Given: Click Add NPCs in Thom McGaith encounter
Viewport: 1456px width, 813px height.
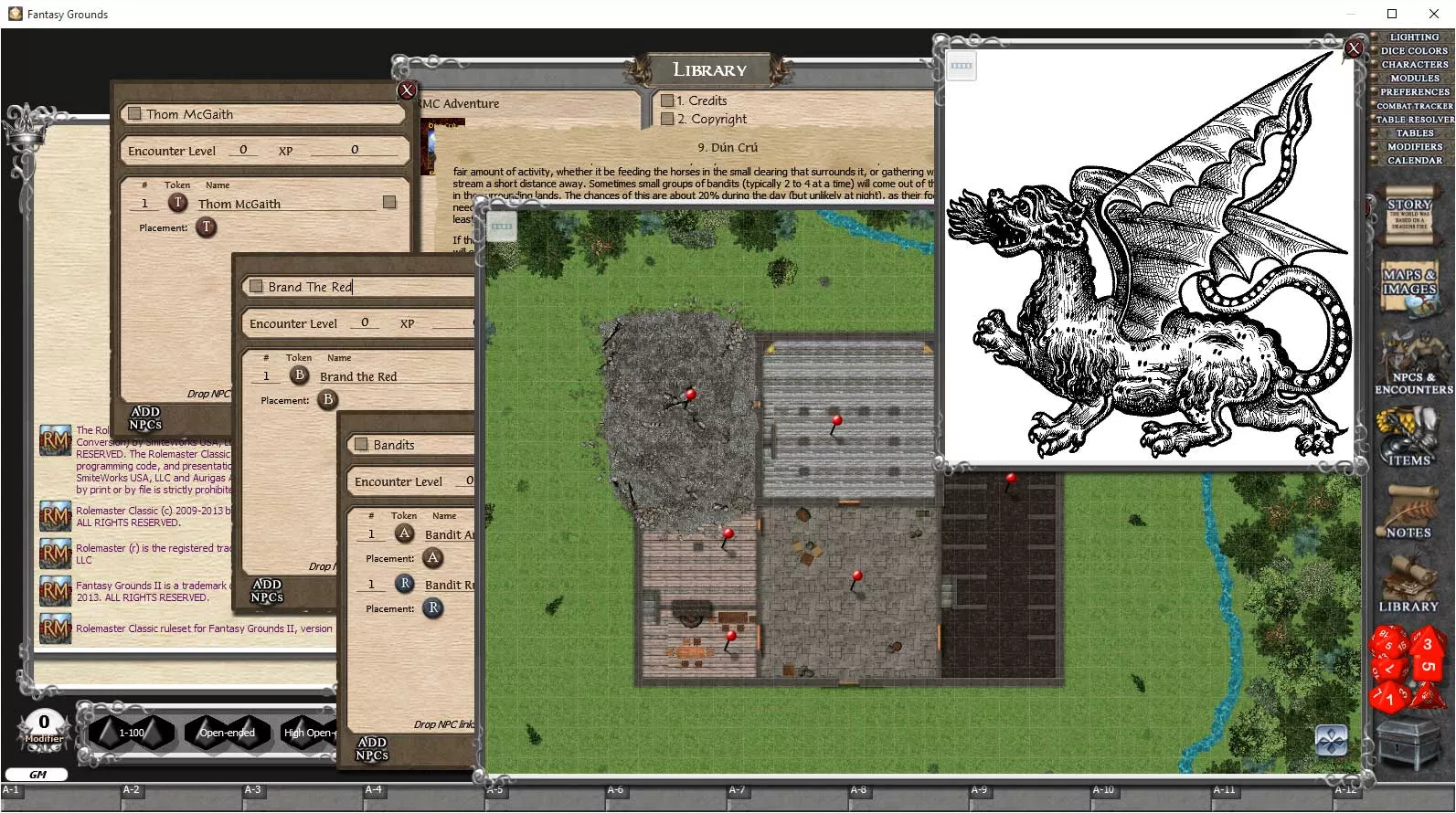Looking at the screenshot, I should (145, 417).
